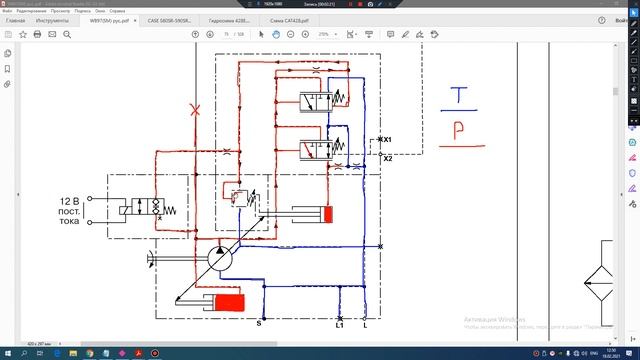640x360 pixels.
Task: Open the Просмотр menu
Action: [60, 11]
